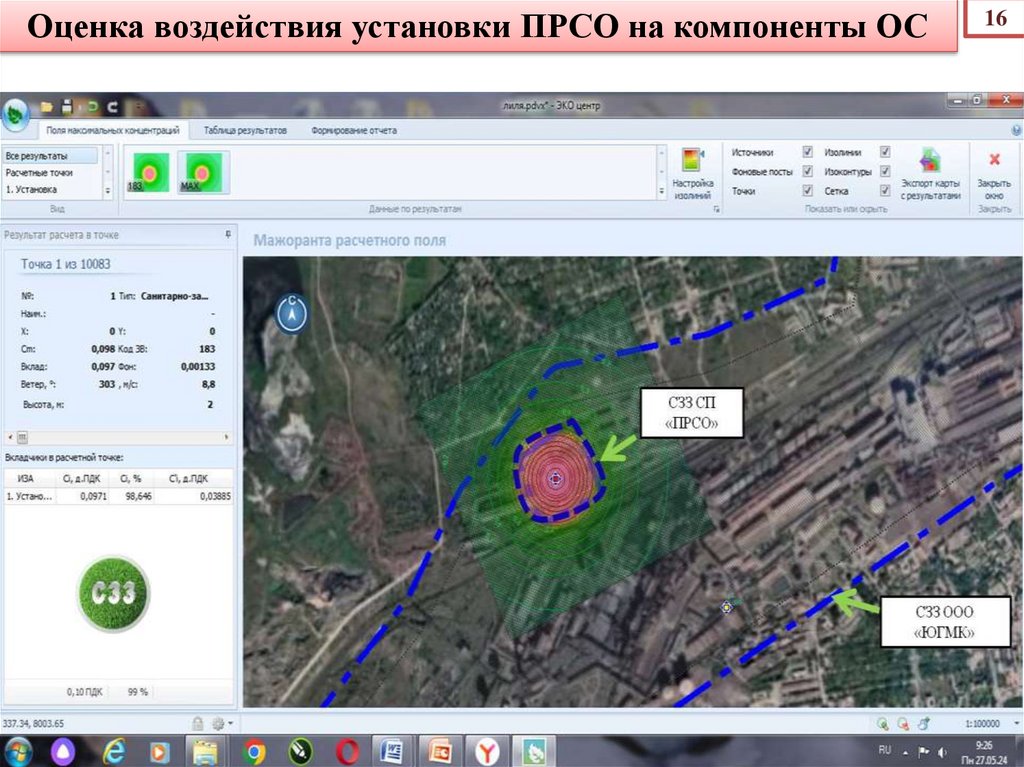Click the 1. Устано... row in contributors table
This screenshot has height=767, width=1024.
118,496
